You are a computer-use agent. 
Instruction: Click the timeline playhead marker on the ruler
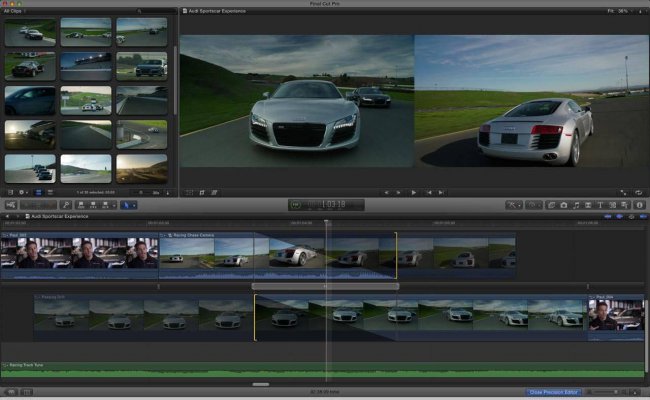(327, 223)
